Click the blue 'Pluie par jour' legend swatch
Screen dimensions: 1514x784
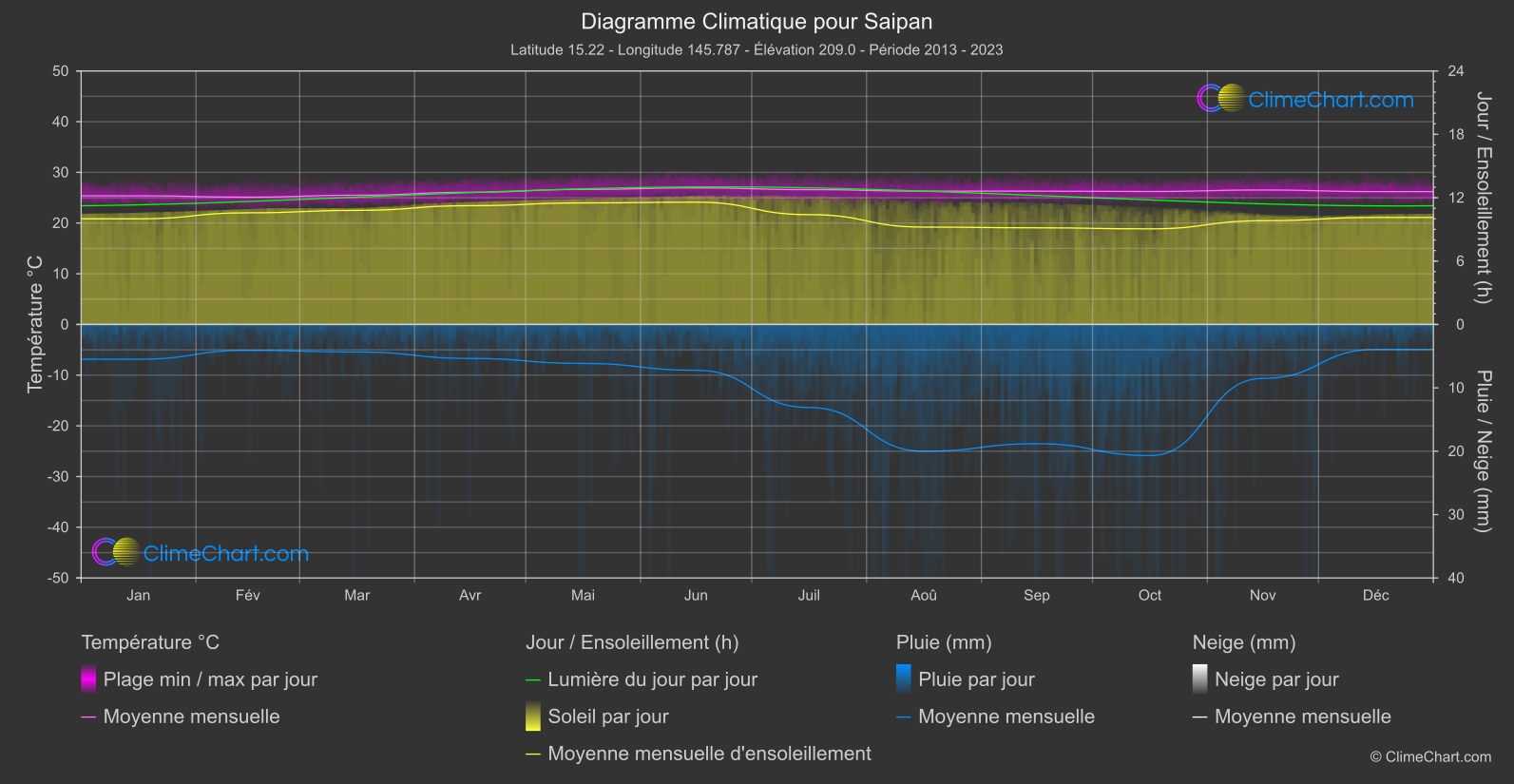904,679
